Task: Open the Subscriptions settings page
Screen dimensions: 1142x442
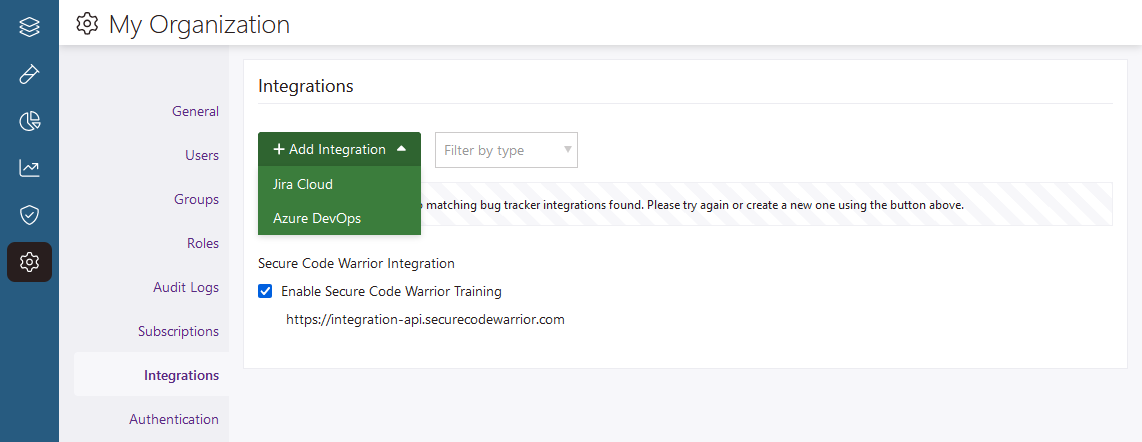Action: (x=178, y=331)
